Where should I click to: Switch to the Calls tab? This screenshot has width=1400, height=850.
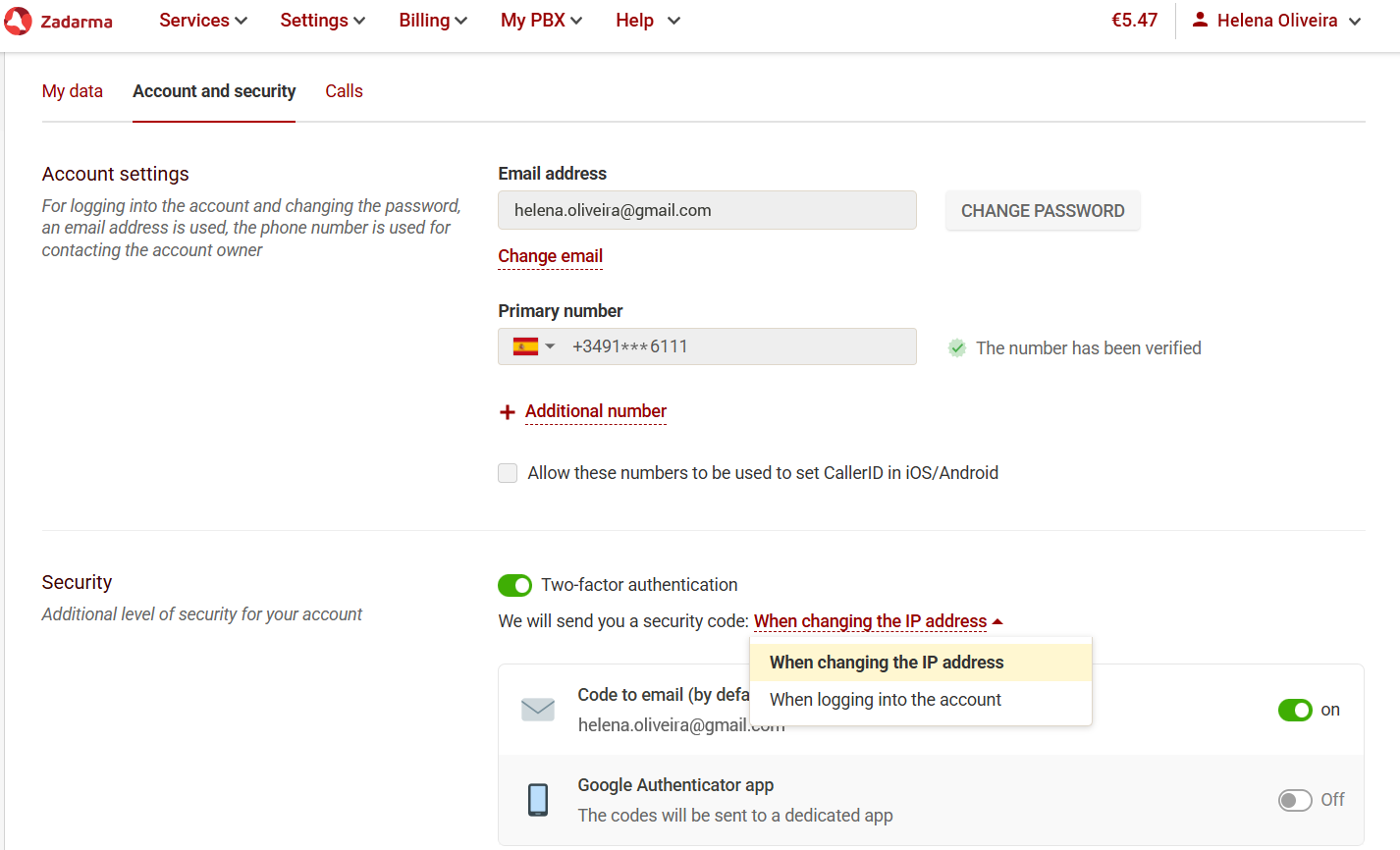pyautogui.click(x=344, y=90)
